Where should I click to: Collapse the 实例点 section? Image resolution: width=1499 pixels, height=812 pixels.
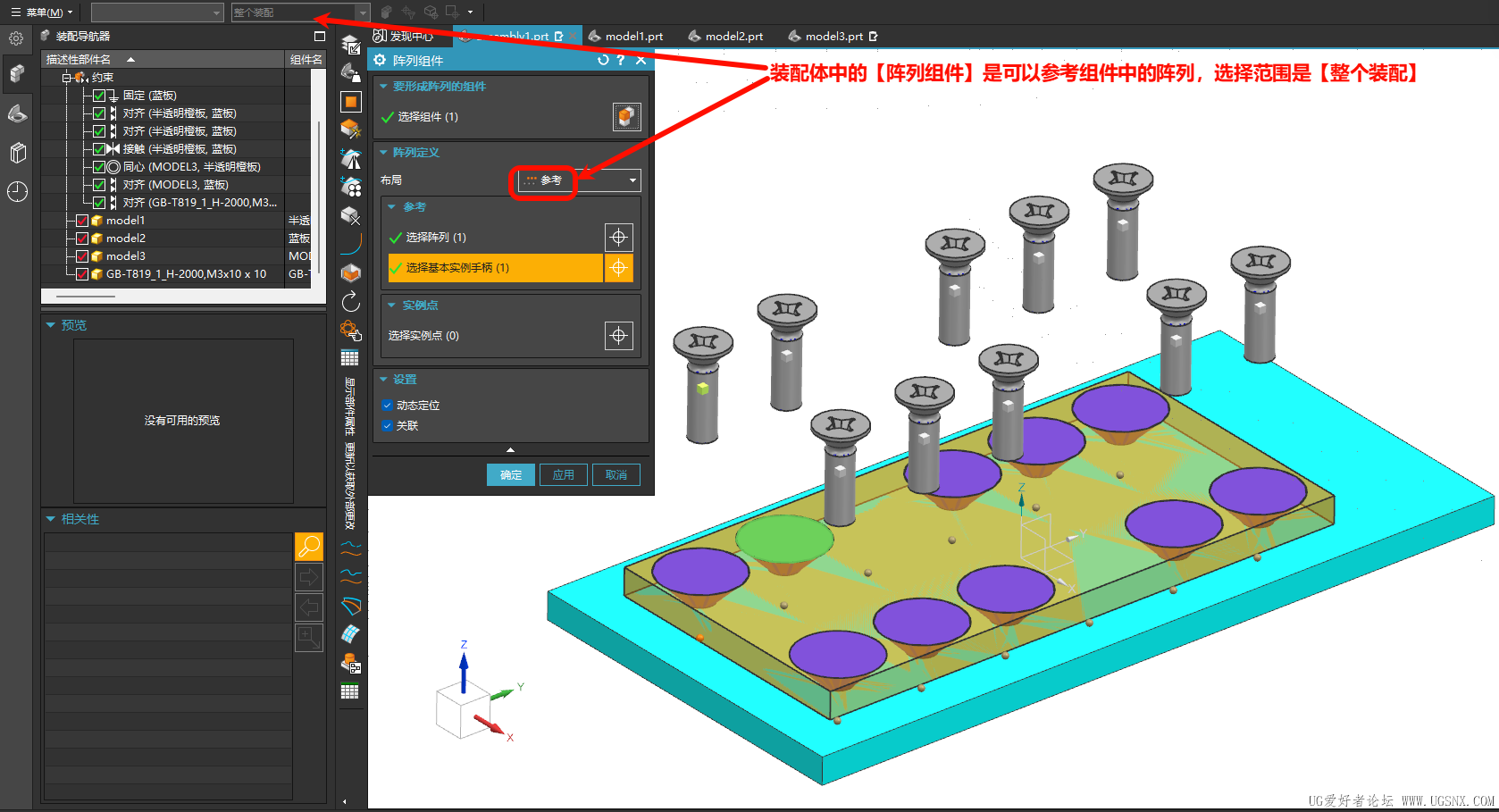pyautogui.click(x=391, y=306)
